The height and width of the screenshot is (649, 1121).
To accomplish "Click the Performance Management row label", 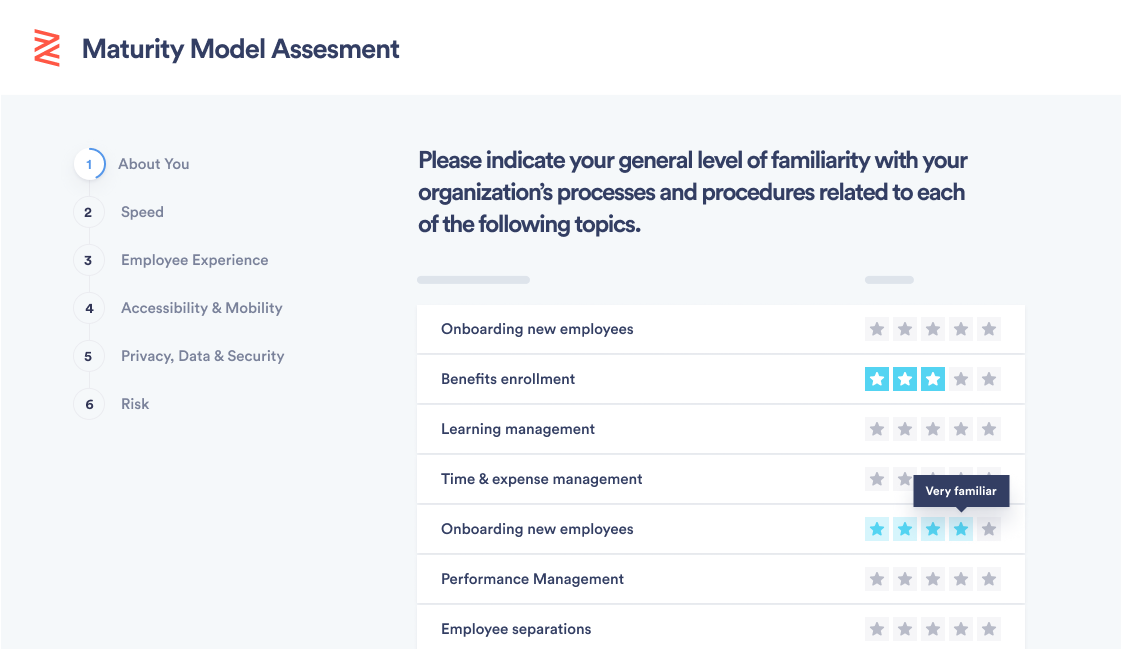I will coord(532,579).
